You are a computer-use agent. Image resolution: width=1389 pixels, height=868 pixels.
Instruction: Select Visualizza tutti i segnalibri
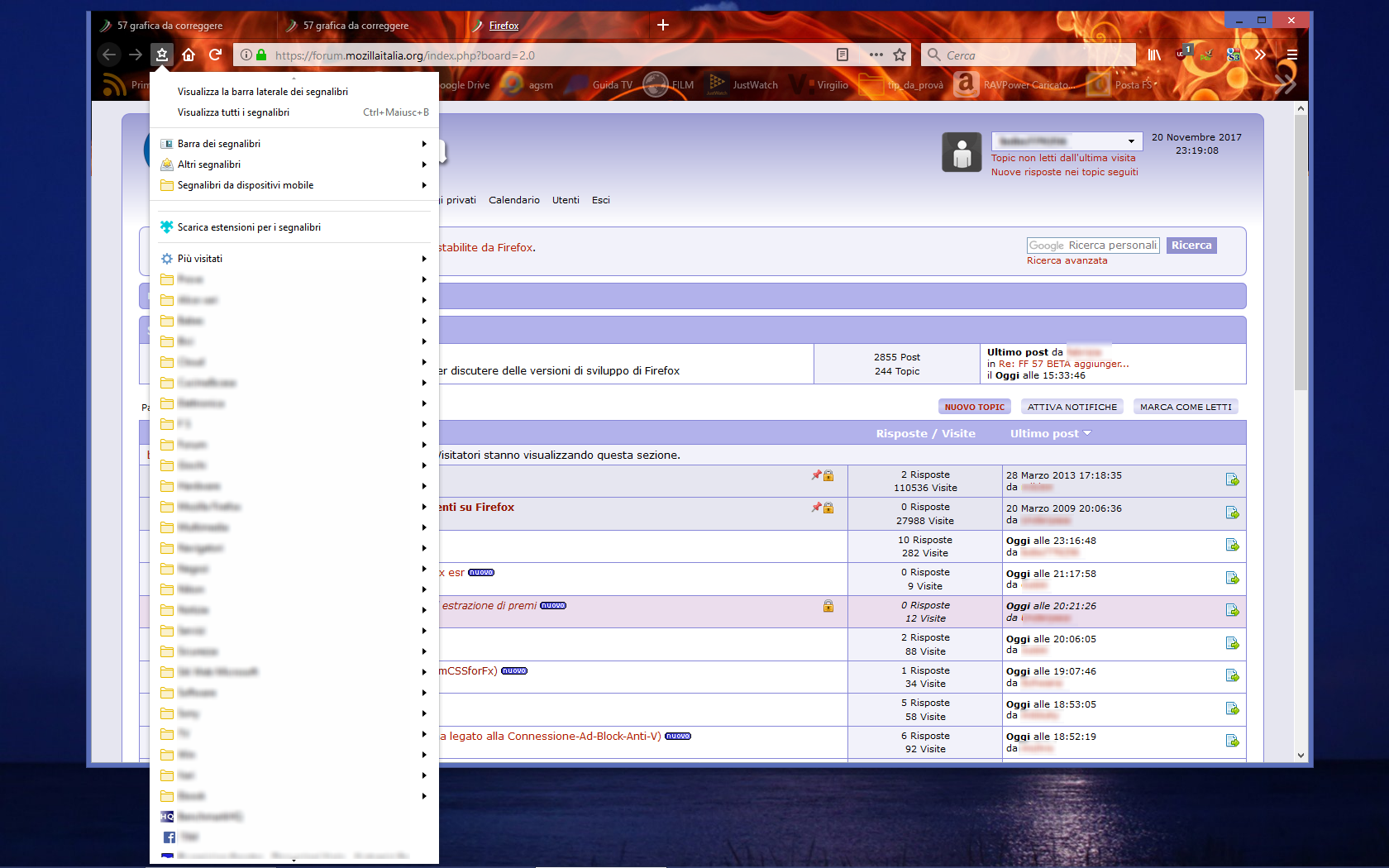tap(294, 112)
